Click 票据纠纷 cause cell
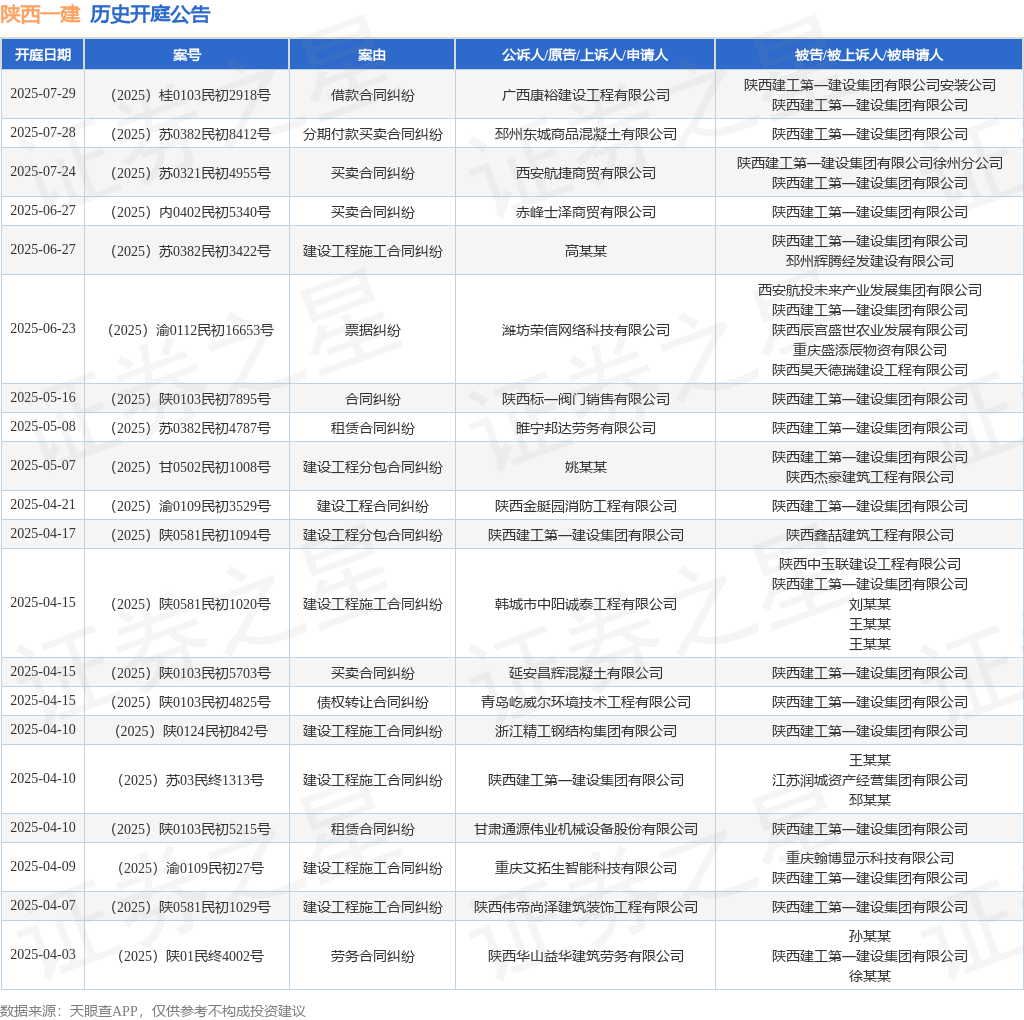 [x=372, y=330]
